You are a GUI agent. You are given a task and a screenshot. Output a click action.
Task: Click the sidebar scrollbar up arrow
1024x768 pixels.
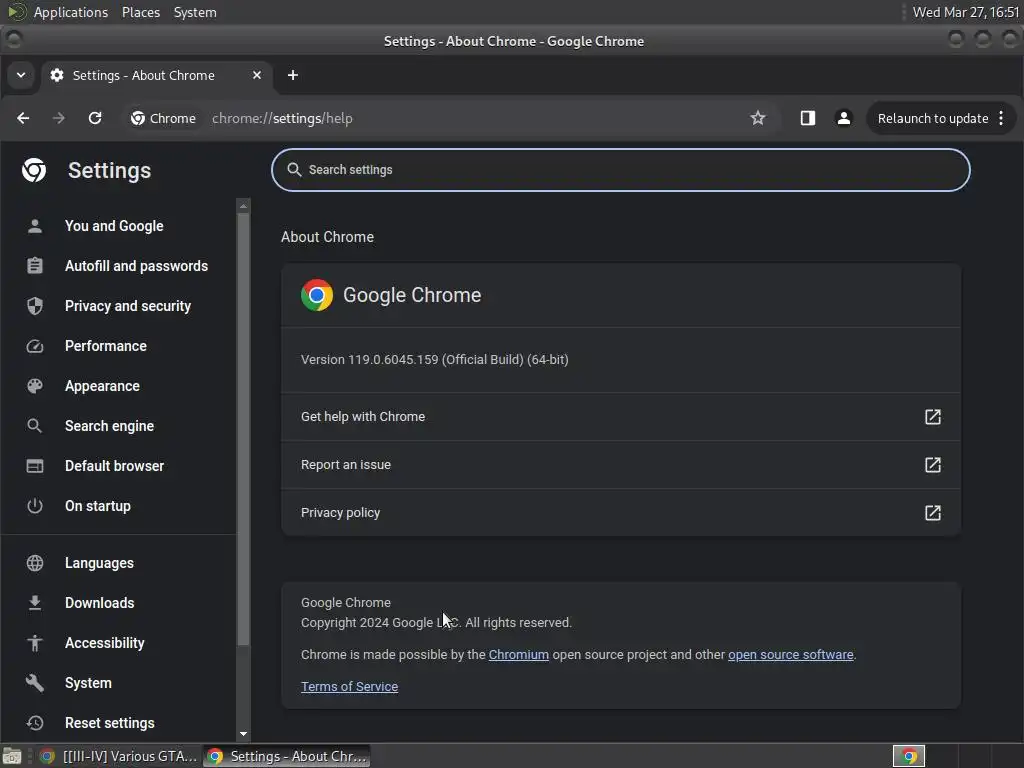(x=244, y=206)
